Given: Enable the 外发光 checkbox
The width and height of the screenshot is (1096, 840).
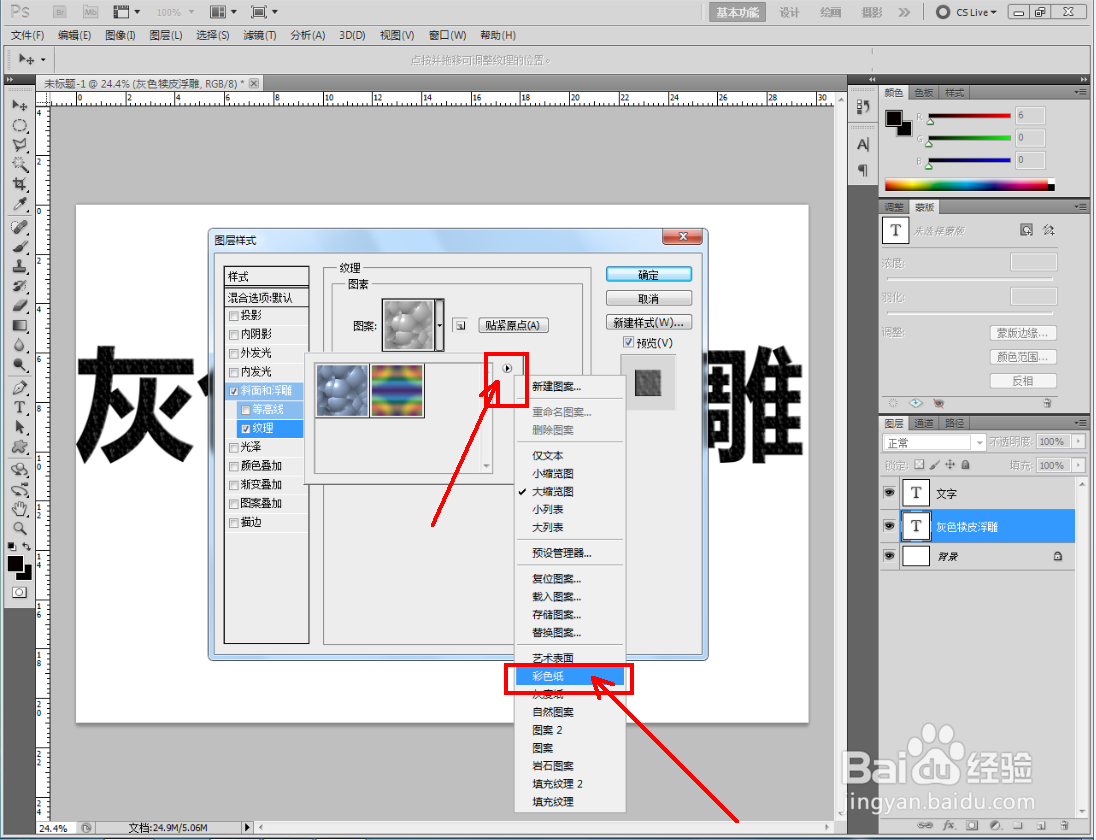Looking at the screenshot, I should pyautogui.click(x=234, y=354).
